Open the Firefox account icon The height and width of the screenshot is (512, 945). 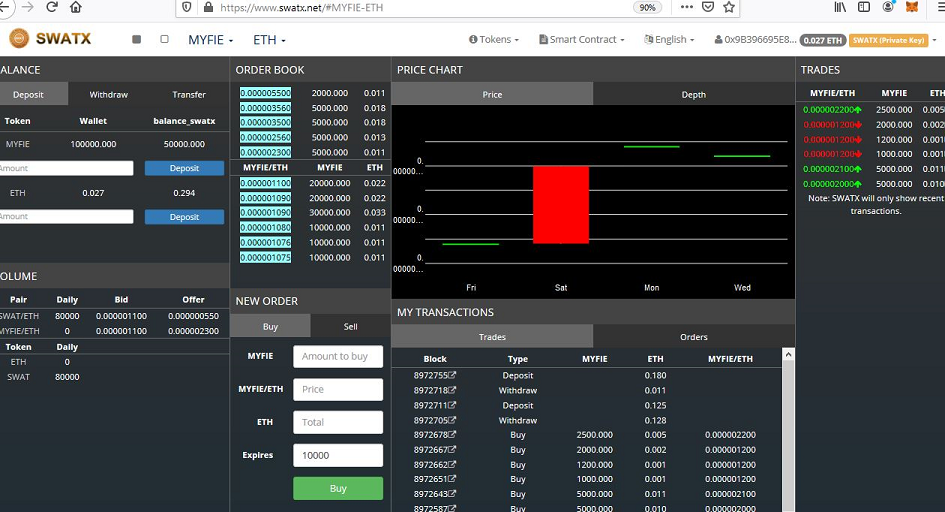tap(888, 7)
